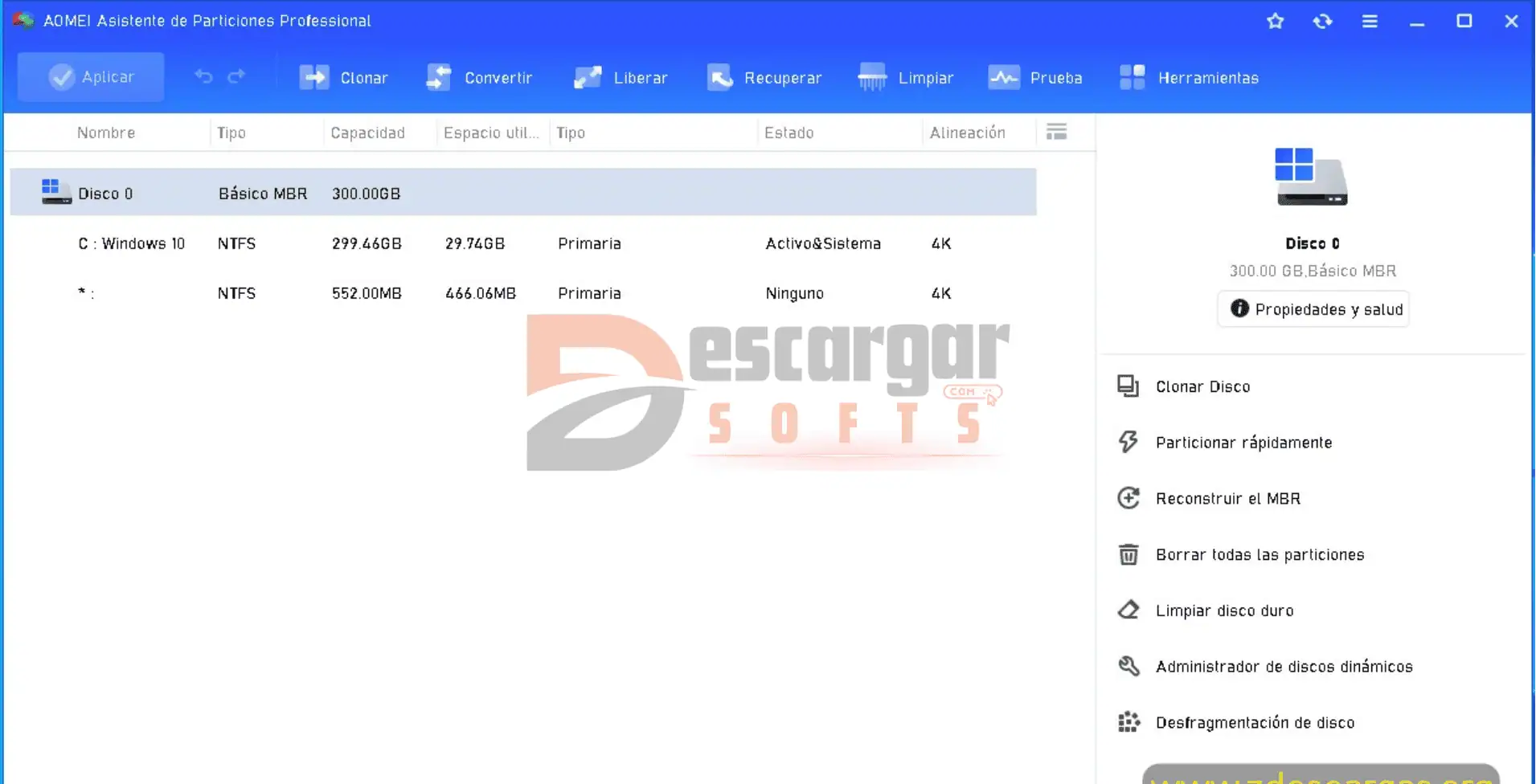The height and width of the screenshot is (784, 1536).
Task: Click the 29.74GB free space cell
Action: (x=474, y=243)
